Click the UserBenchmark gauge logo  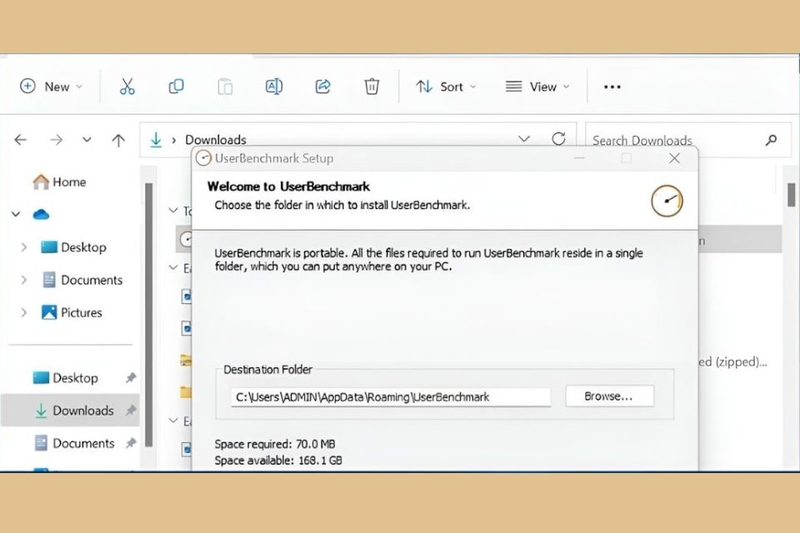pos(667,201)
